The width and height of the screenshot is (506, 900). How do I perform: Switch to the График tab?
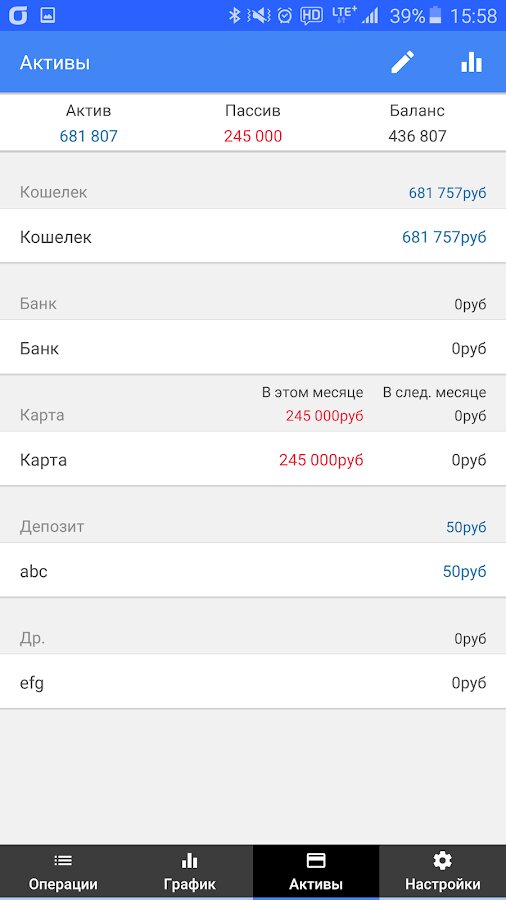189,872
